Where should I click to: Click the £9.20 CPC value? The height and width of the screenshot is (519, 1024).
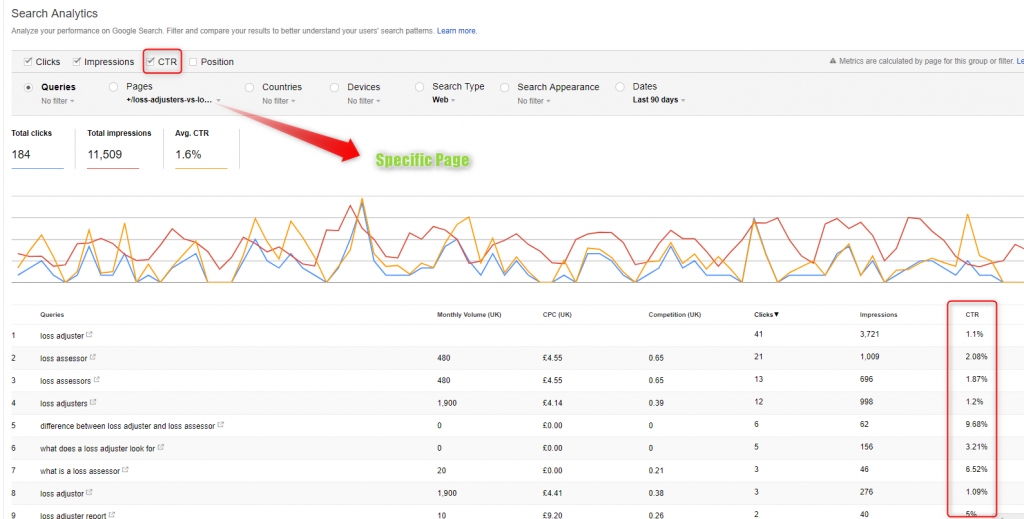(x=552, y=514)
